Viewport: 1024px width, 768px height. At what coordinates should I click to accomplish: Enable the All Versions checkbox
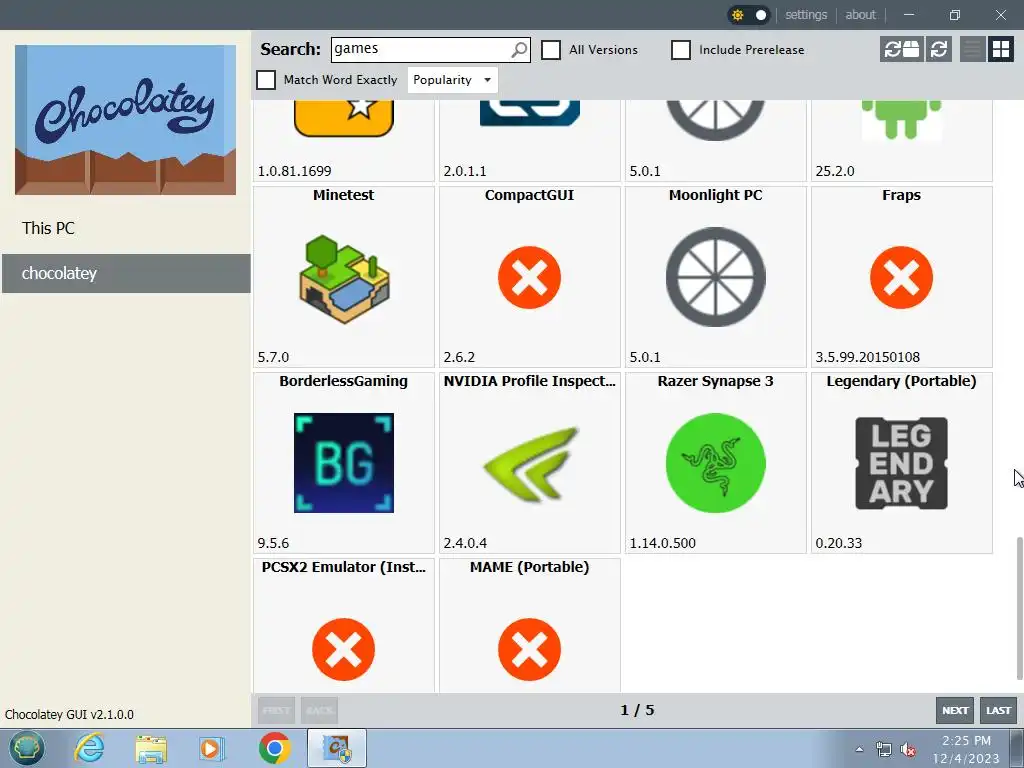coord(551,50)
